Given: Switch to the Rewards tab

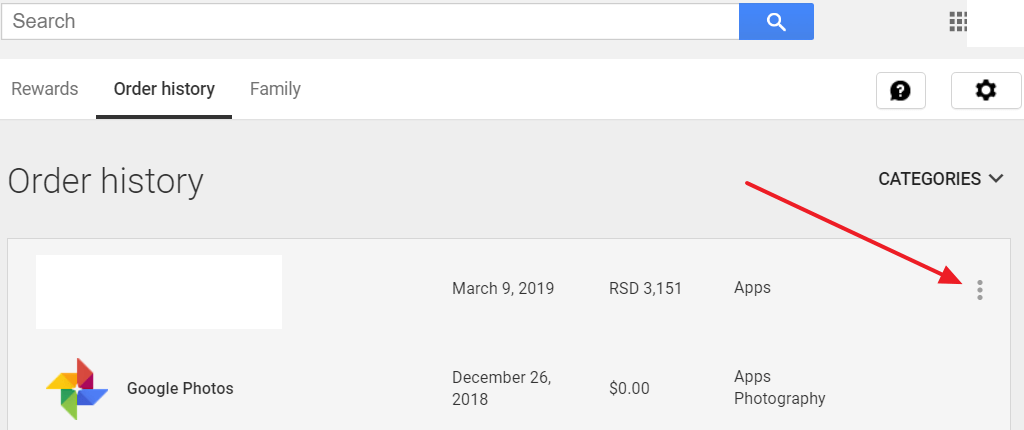Looking at the screenshot, I should (44, 89).
